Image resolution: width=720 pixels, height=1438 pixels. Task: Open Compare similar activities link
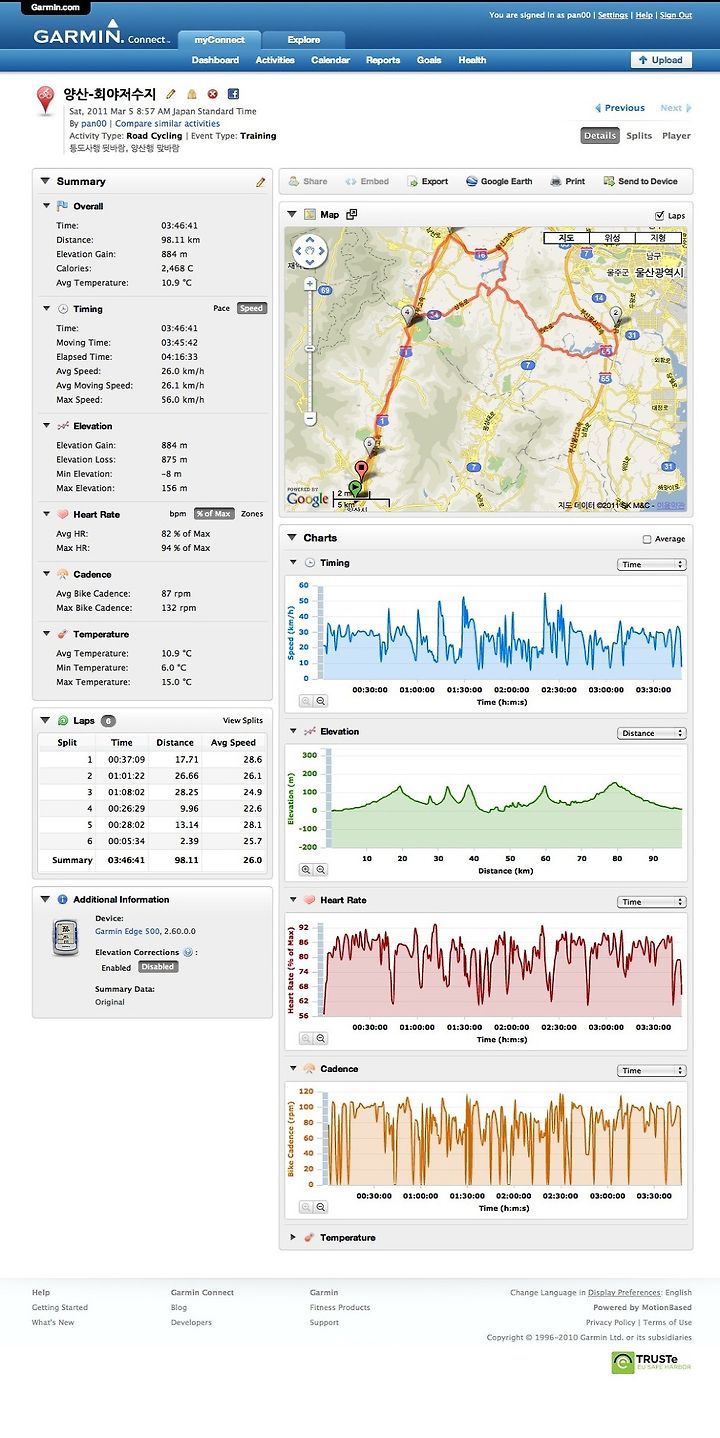[x=167, y=124]
